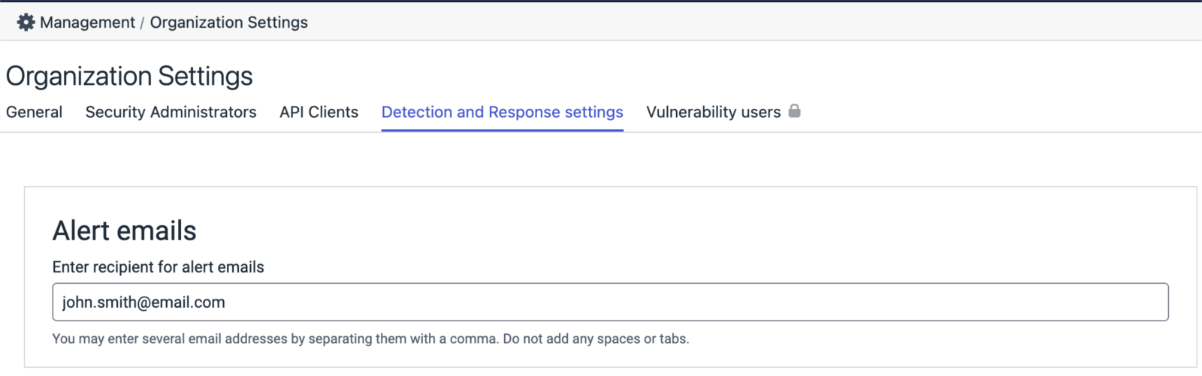1202x376 pixels.
Task: Open the General tab
Action: [x=34, y=112]
